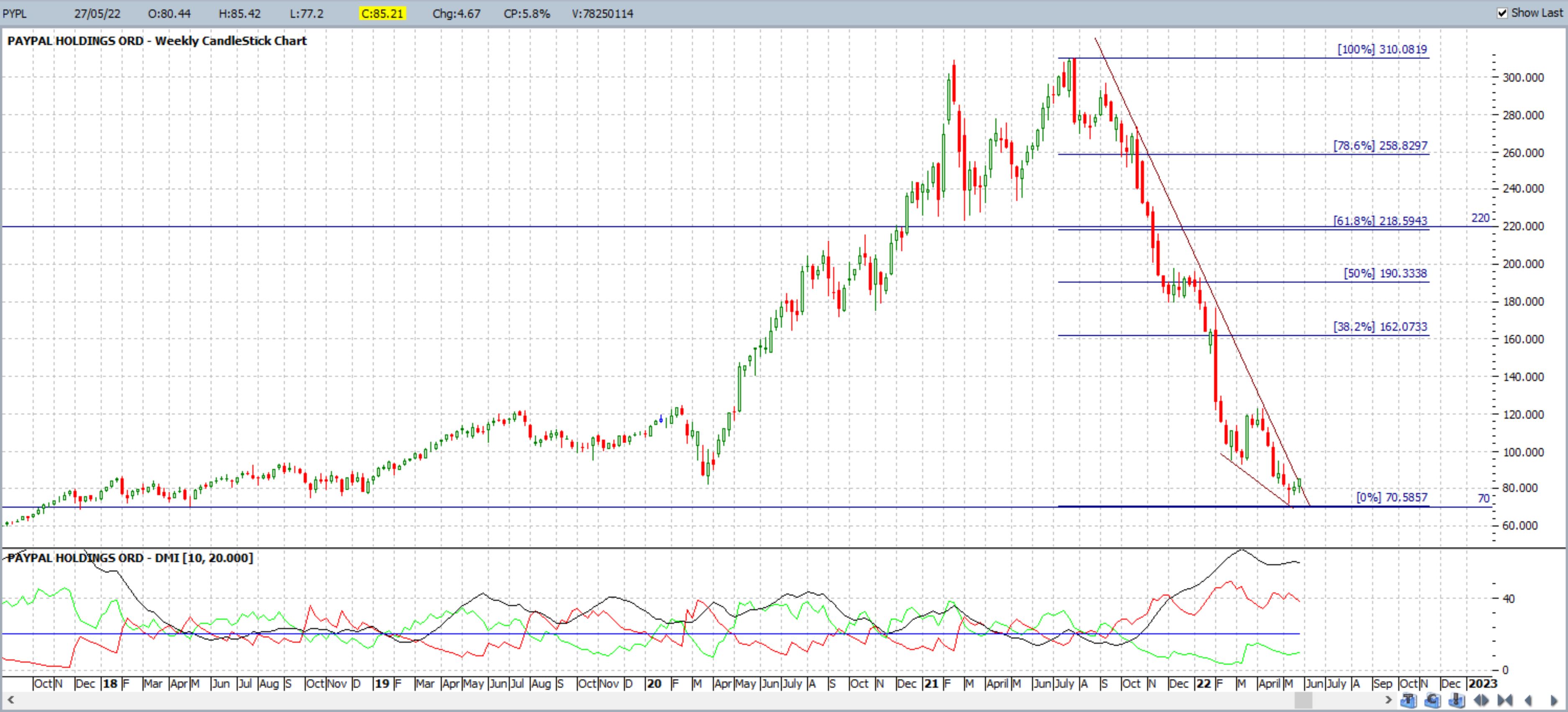This screenshot has width=1568, height=712.
Task: Expand the chart time scale (outward arrows)
Action: (x=1481, y=700)
